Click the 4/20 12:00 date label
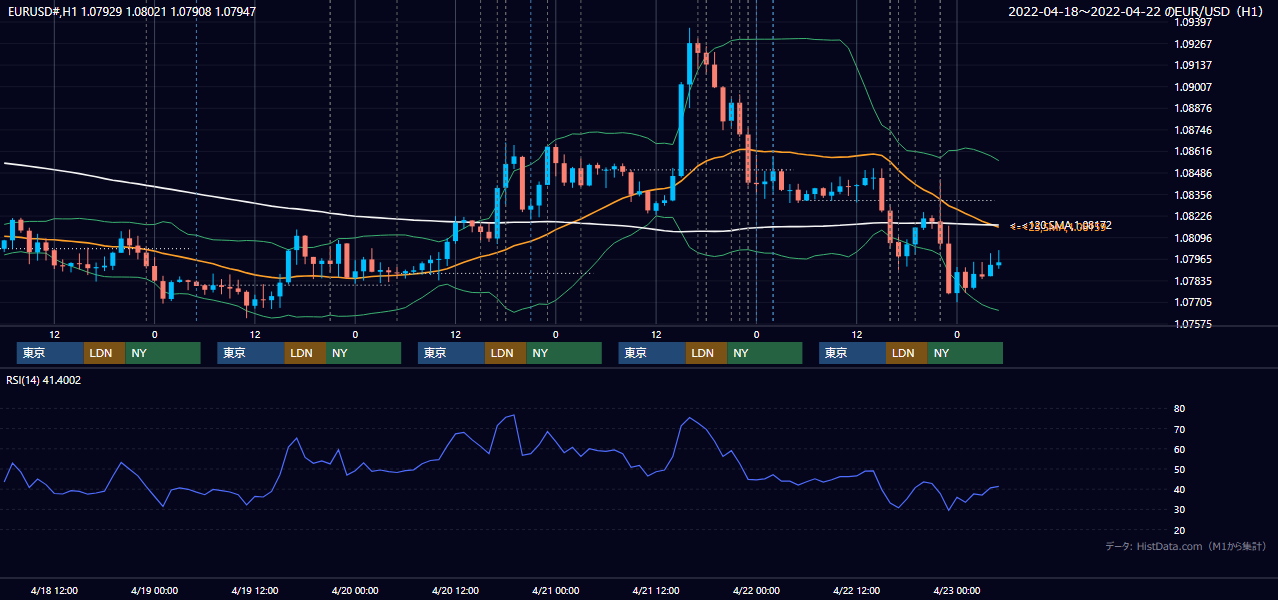This screenshot has width=1278, height=600. click(455, 590)
